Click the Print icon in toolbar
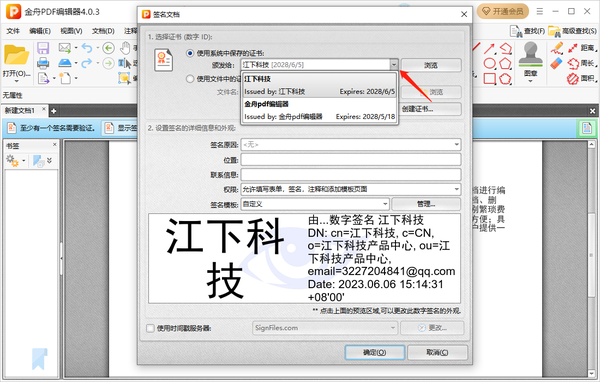 (x=43, y=63)
